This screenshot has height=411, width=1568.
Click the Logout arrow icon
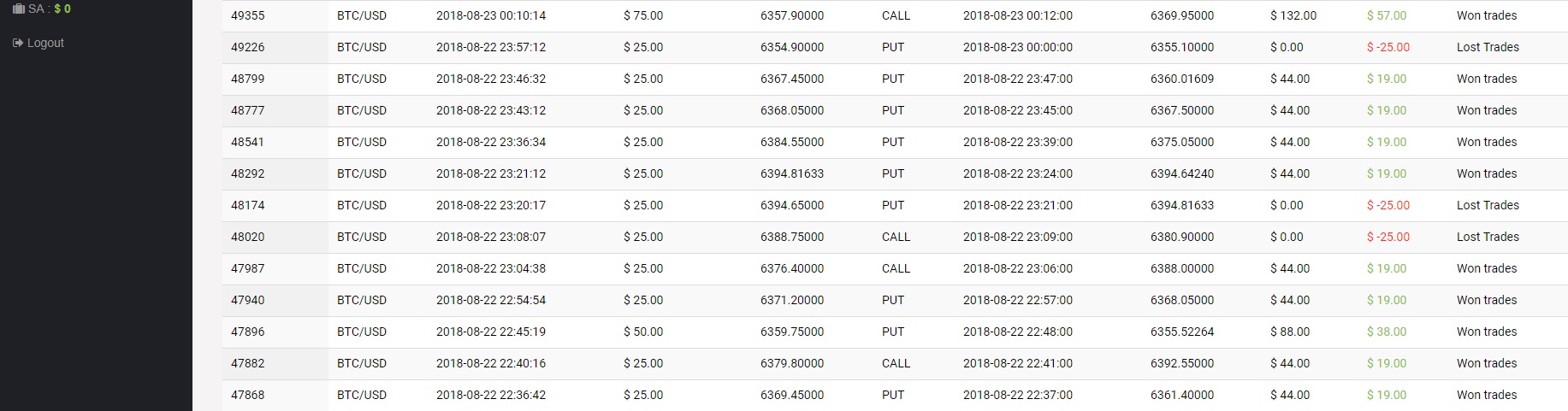[18, 43]
